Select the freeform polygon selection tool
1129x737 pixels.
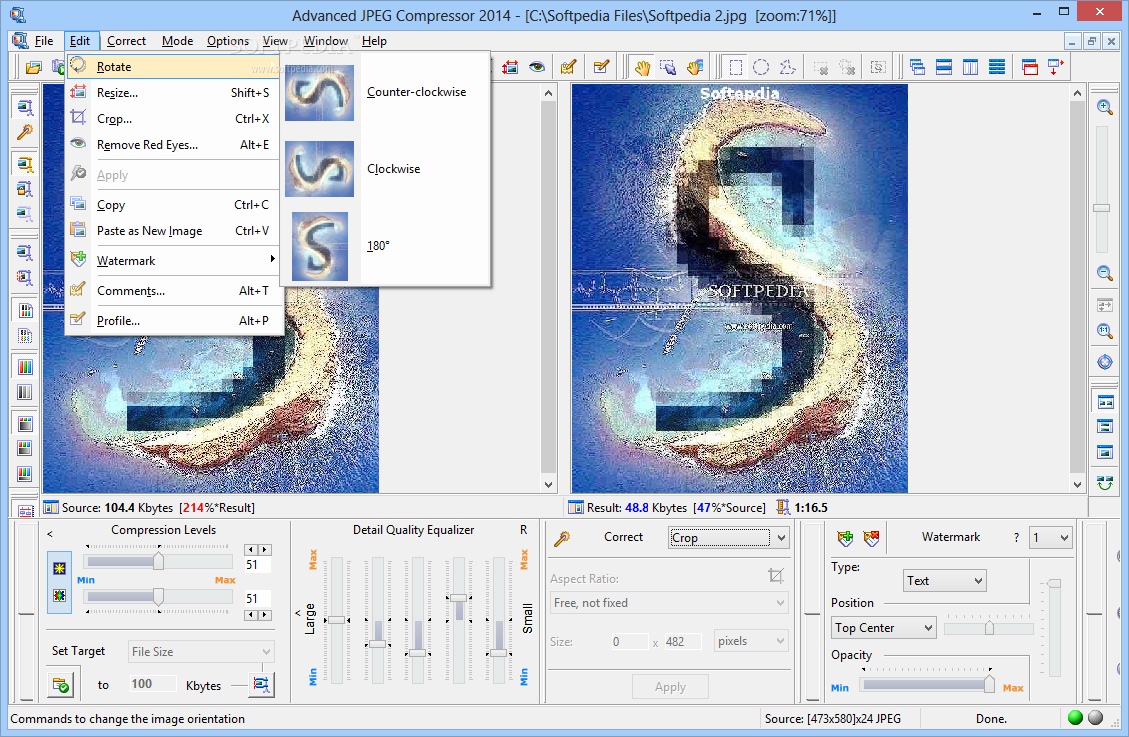tap(788, 68)
